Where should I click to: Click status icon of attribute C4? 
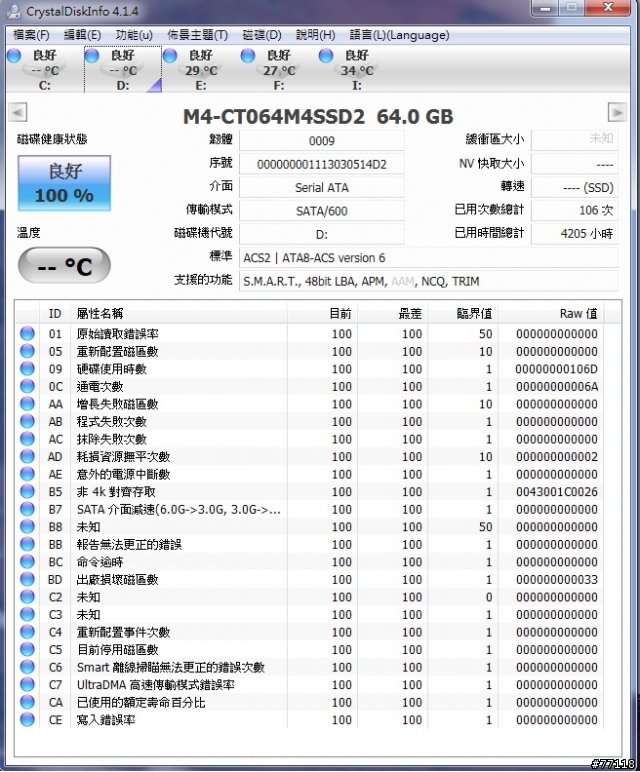coord(28,632)
